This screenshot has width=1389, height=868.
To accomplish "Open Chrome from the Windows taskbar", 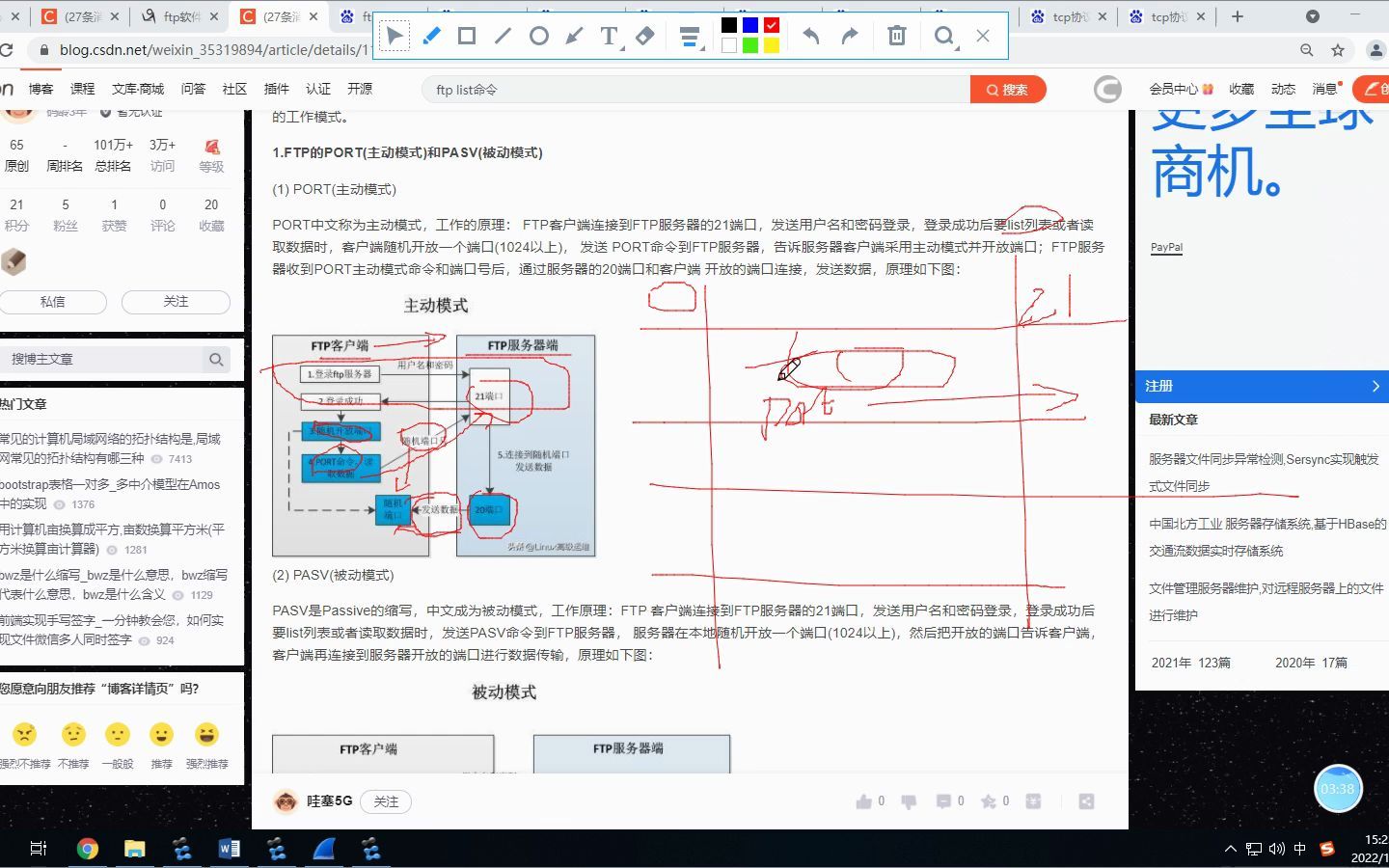I will (x=87, y=849).
